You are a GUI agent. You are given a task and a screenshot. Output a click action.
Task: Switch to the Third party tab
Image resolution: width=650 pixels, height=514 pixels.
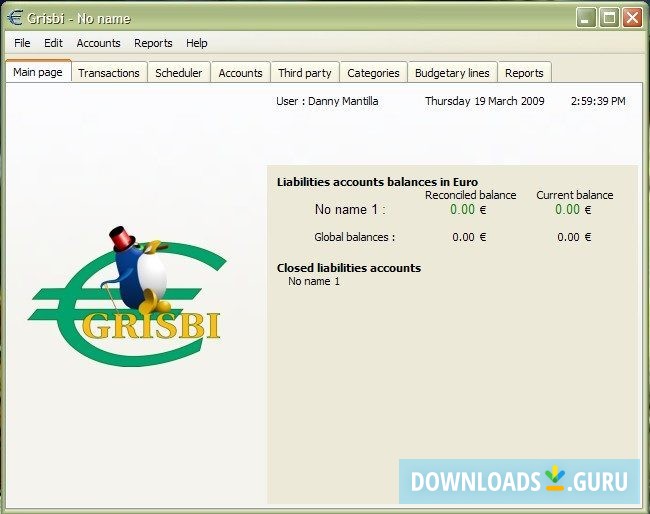point(305,73)
